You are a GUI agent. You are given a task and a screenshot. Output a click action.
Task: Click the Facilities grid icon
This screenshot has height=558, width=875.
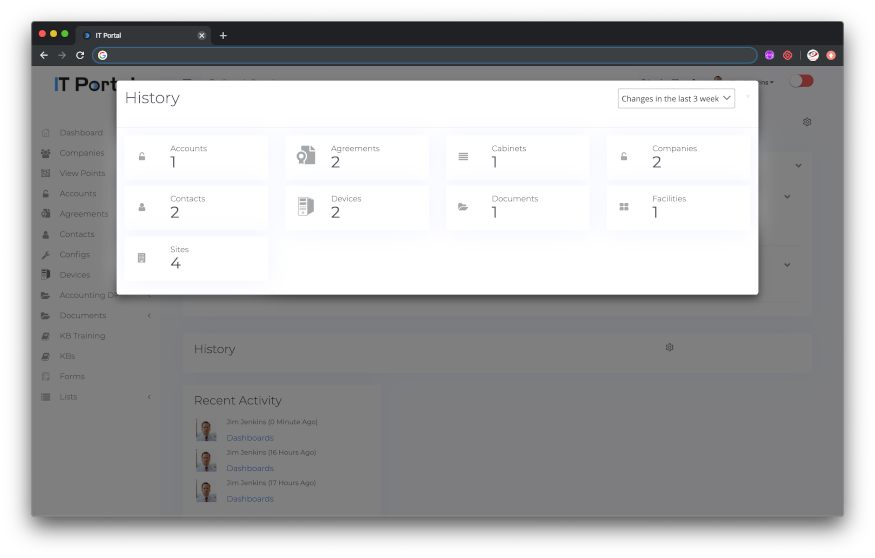click(x=624, y=207)
